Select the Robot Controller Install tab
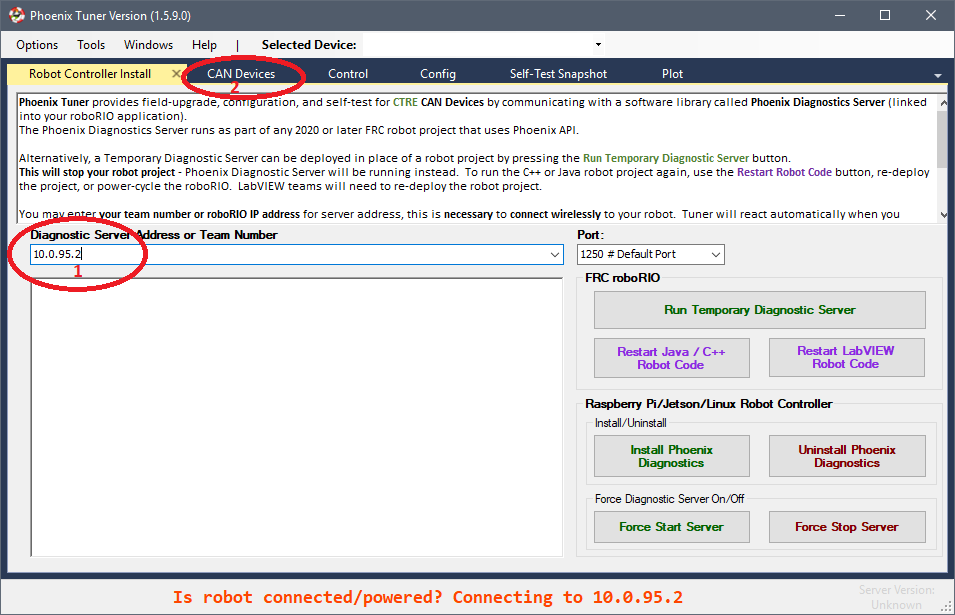Image resolution: width=955 pixels, height=615 pixels. (x=90, y=74)
